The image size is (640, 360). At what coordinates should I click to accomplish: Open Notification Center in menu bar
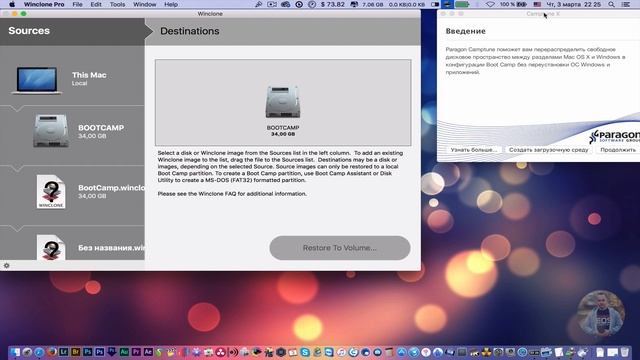(626, 4)
